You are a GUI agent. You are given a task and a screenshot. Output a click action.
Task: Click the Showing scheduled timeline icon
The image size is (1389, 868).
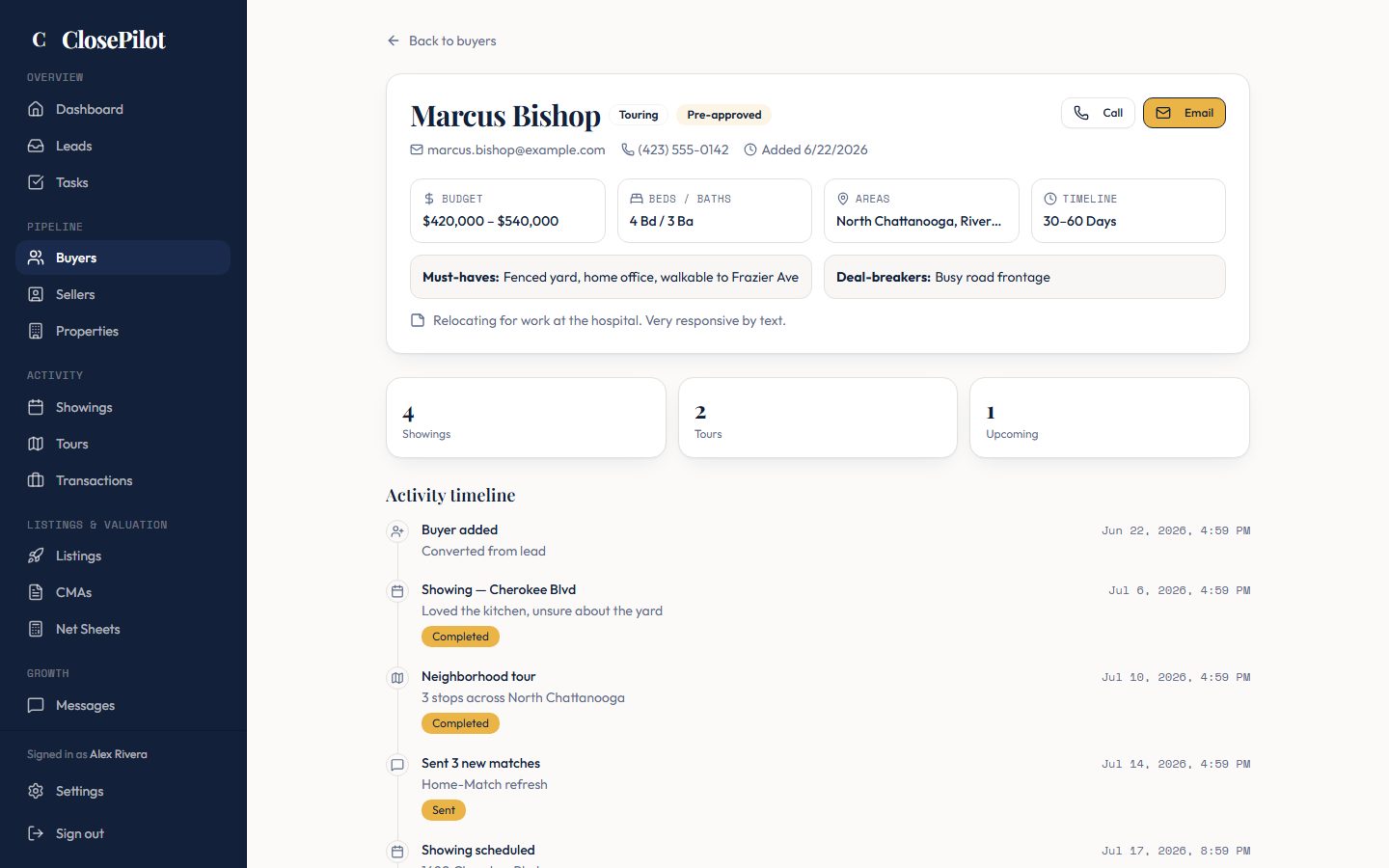pyautogui.click(x=397, y=852)
